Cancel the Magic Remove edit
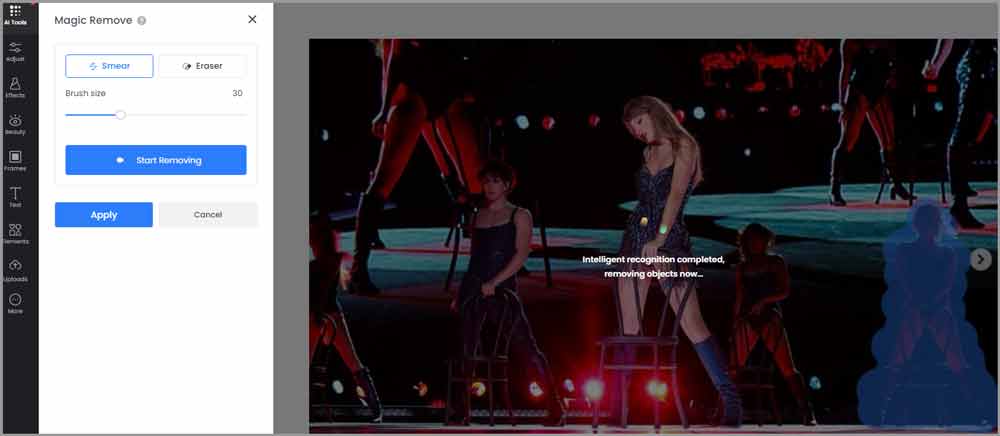Viewport: 1000px width, 436px height. [208, 215]
